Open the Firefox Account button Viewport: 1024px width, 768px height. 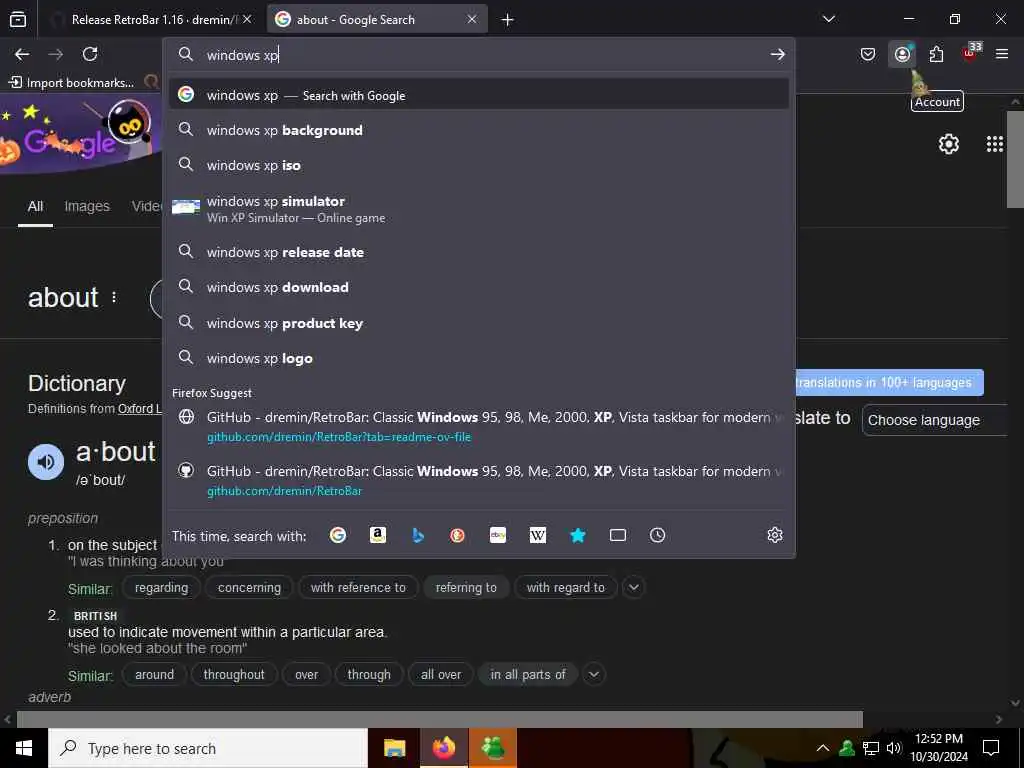pos(903,54)
